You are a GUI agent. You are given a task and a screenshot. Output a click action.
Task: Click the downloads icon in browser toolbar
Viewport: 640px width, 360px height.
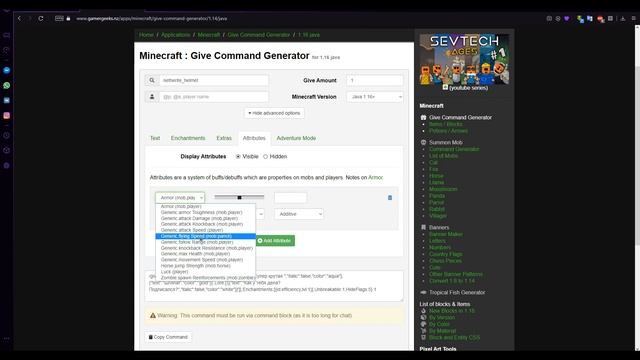click(623, 18)
